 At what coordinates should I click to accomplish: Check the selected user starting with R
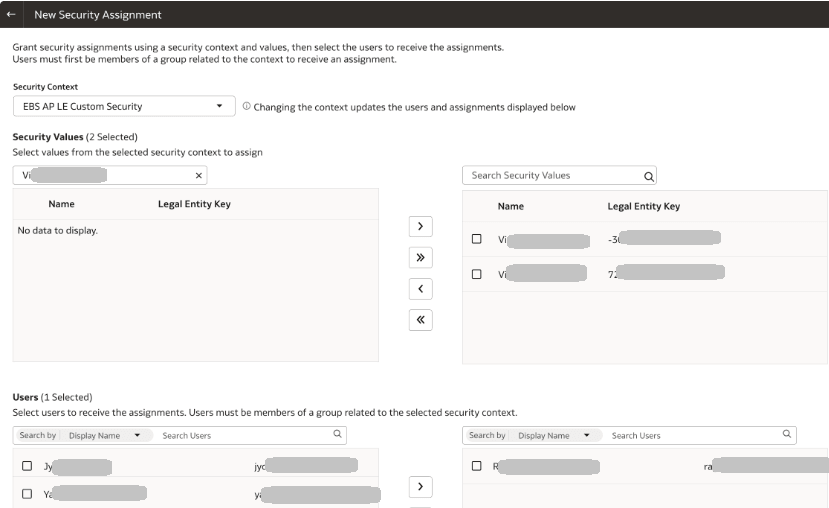476,466
